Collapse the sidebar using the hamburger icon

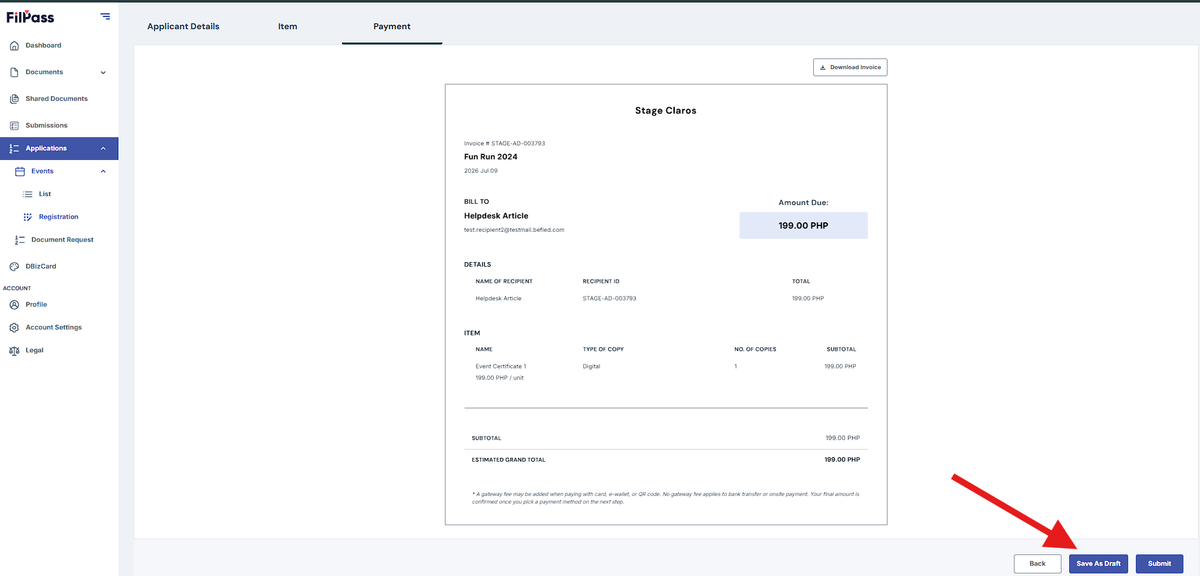[106, 17]
